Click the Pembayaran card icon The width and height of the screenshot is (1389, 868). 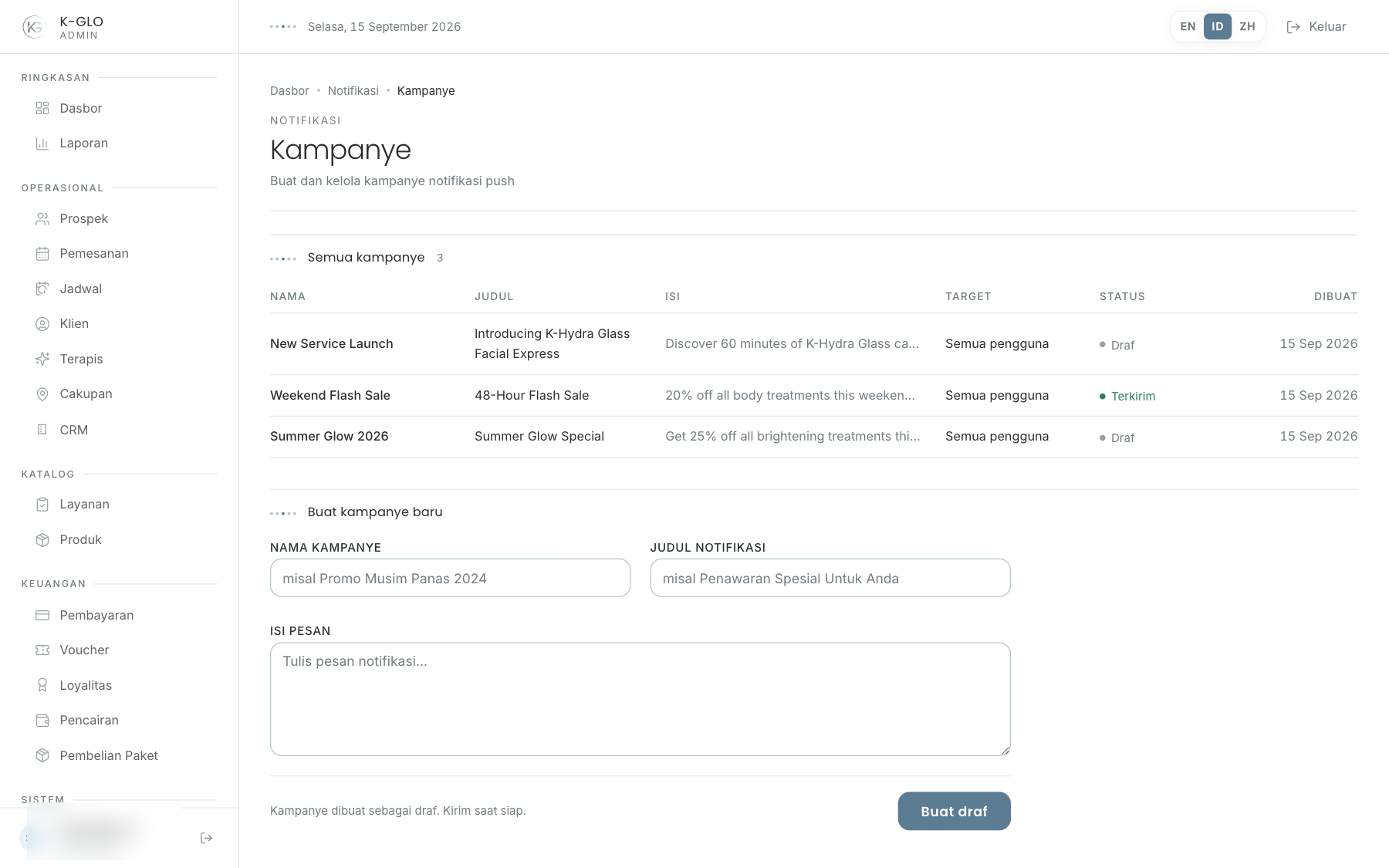[42, 616]
